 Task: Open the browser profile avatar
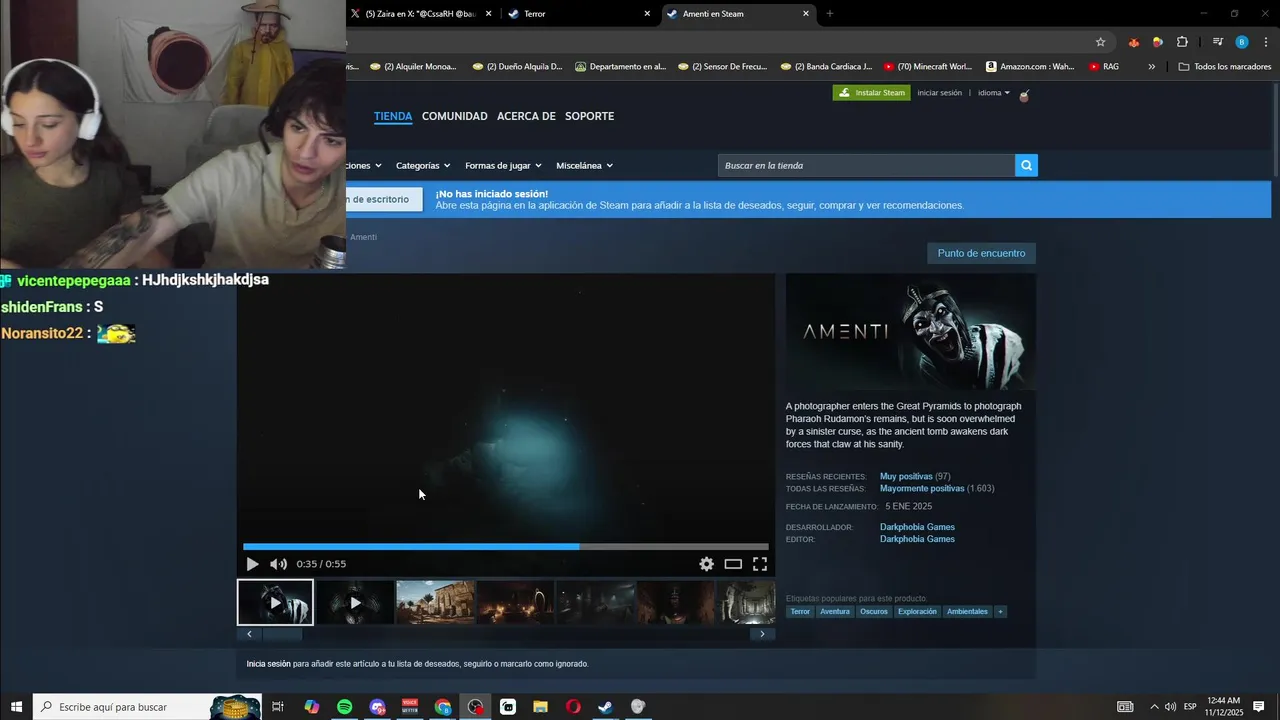(1242, 42)
